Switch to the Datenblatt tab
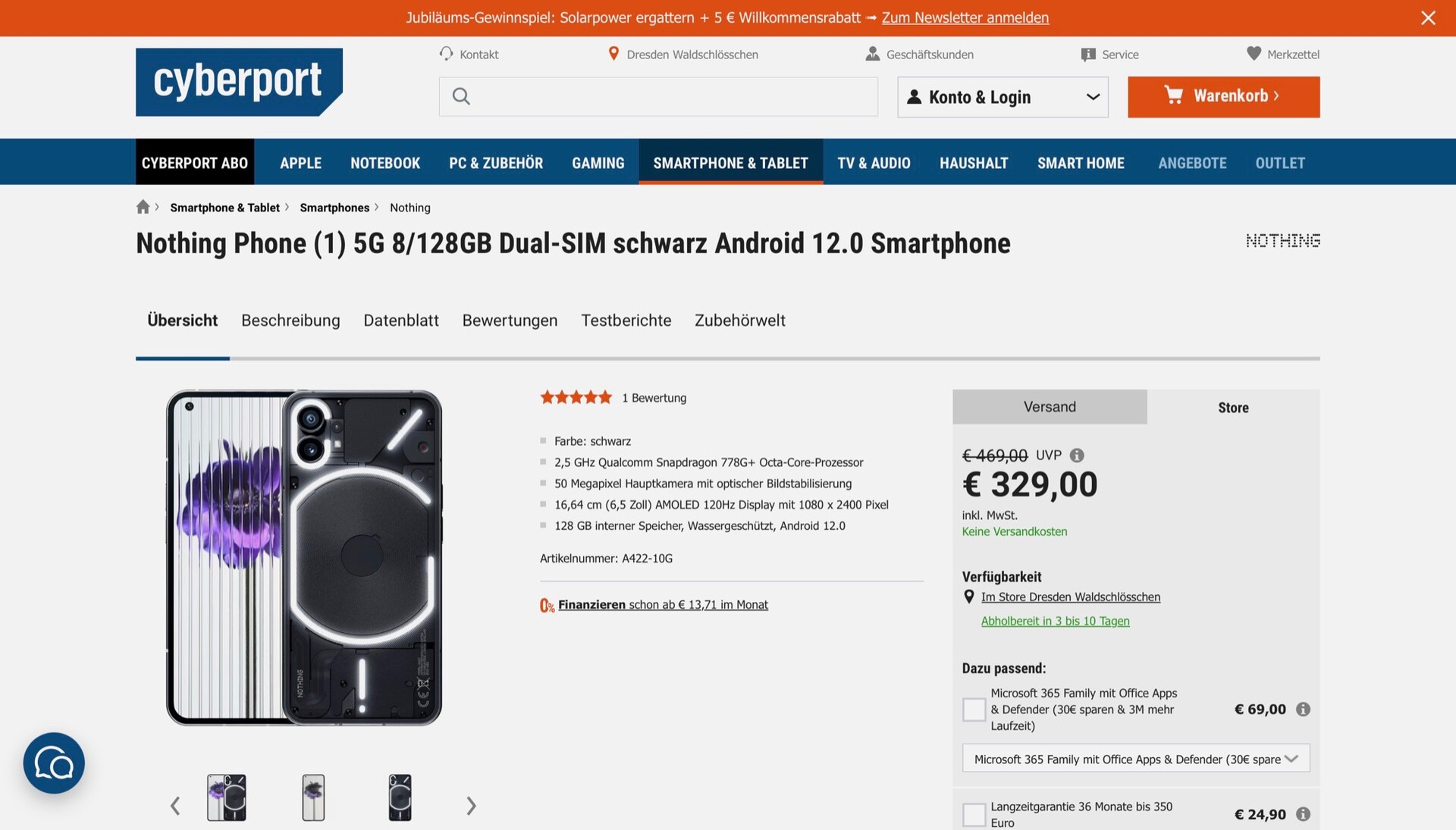Viewport: 1456px width, 830px height. [401, 321]
